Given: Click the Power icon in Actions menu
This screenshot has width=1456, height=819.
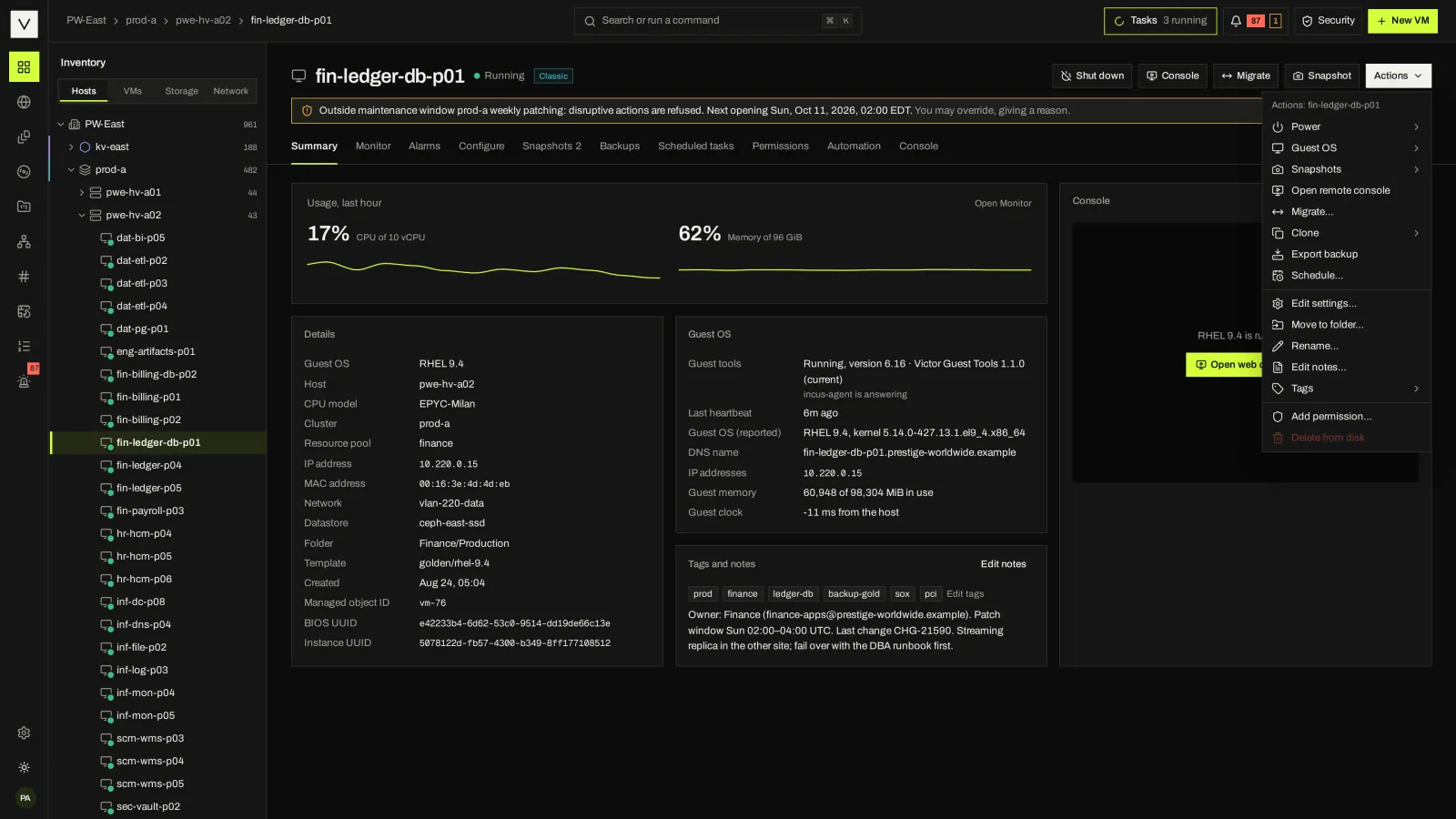Looking at the screenshot, I should click(1278, 127).
